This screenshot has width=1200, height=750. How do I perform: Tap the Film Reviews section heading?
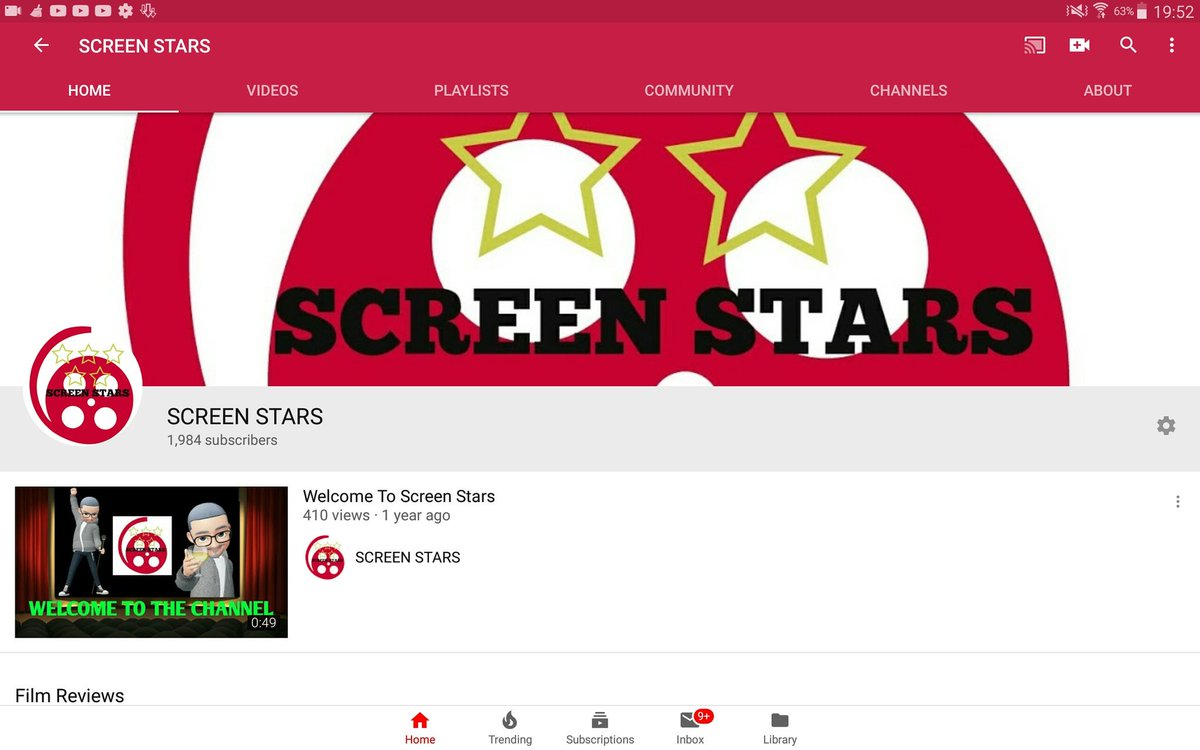70,696
